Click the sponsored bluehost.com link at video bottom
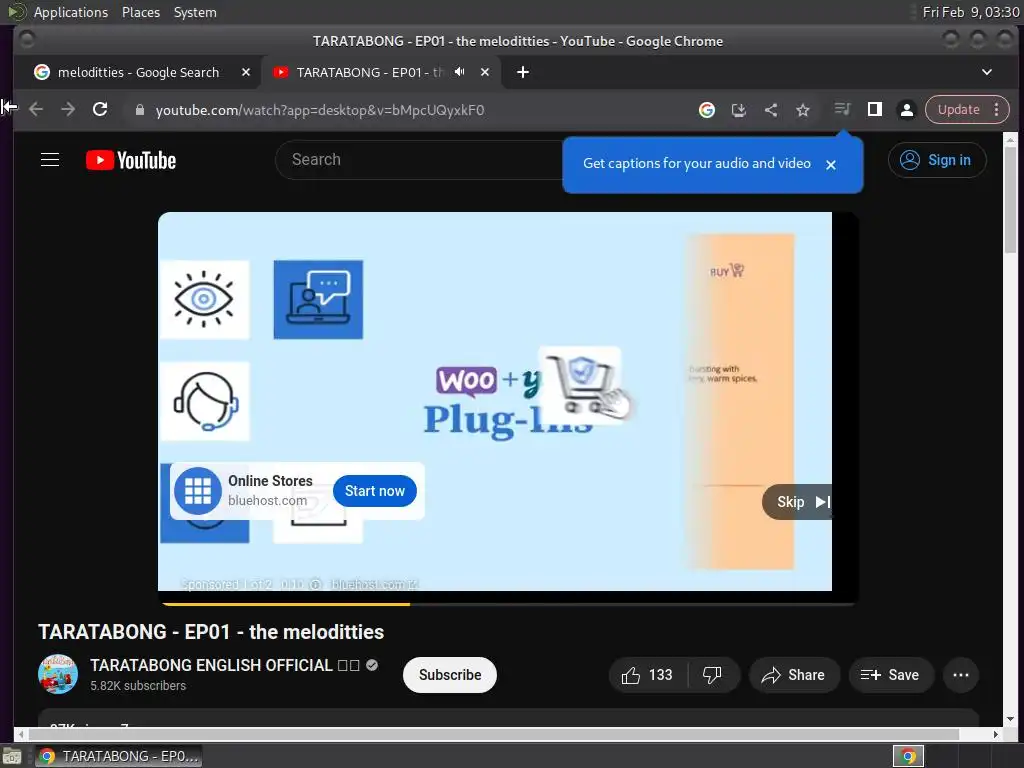Screen dimensions: 1024x768 point(374,584)
